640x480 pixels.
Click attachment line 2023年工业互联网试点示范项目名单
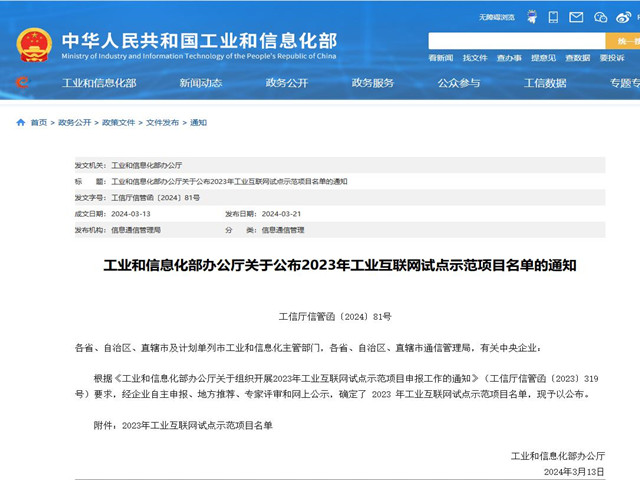[x=197, y=426]
